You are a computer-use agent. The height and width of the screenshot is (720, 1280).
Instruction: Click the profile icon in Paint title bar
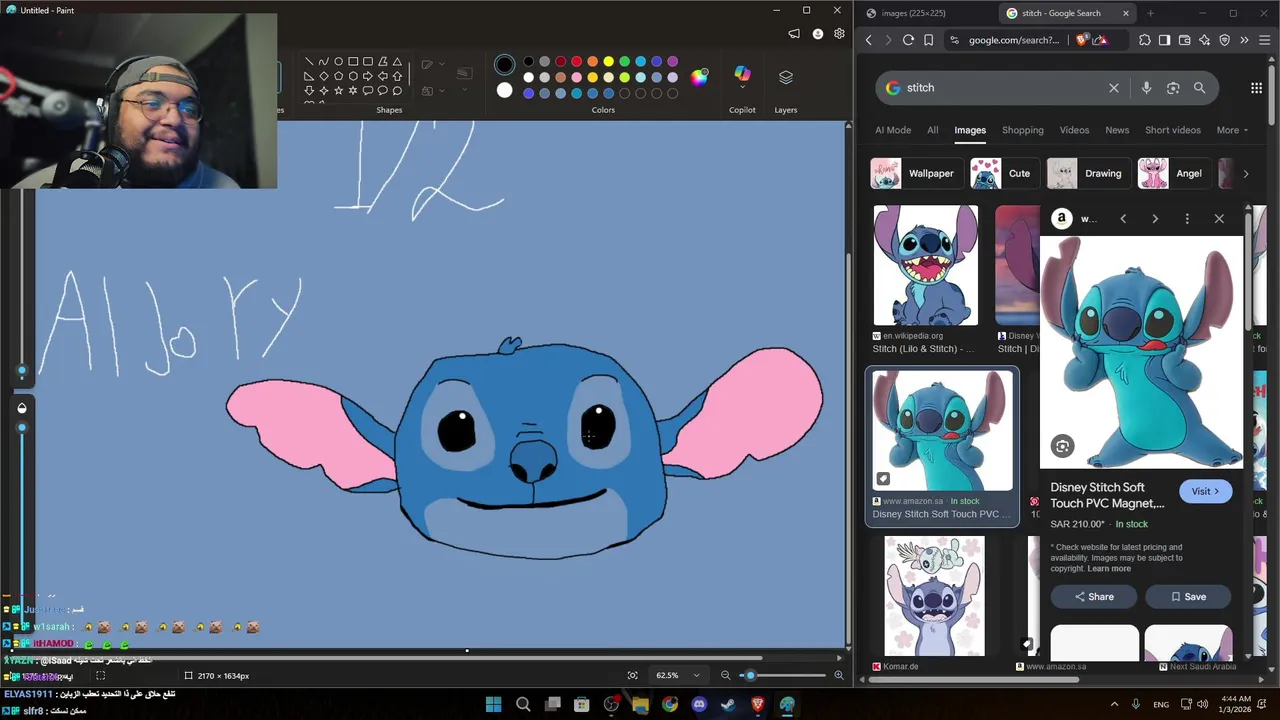point(817,34)
